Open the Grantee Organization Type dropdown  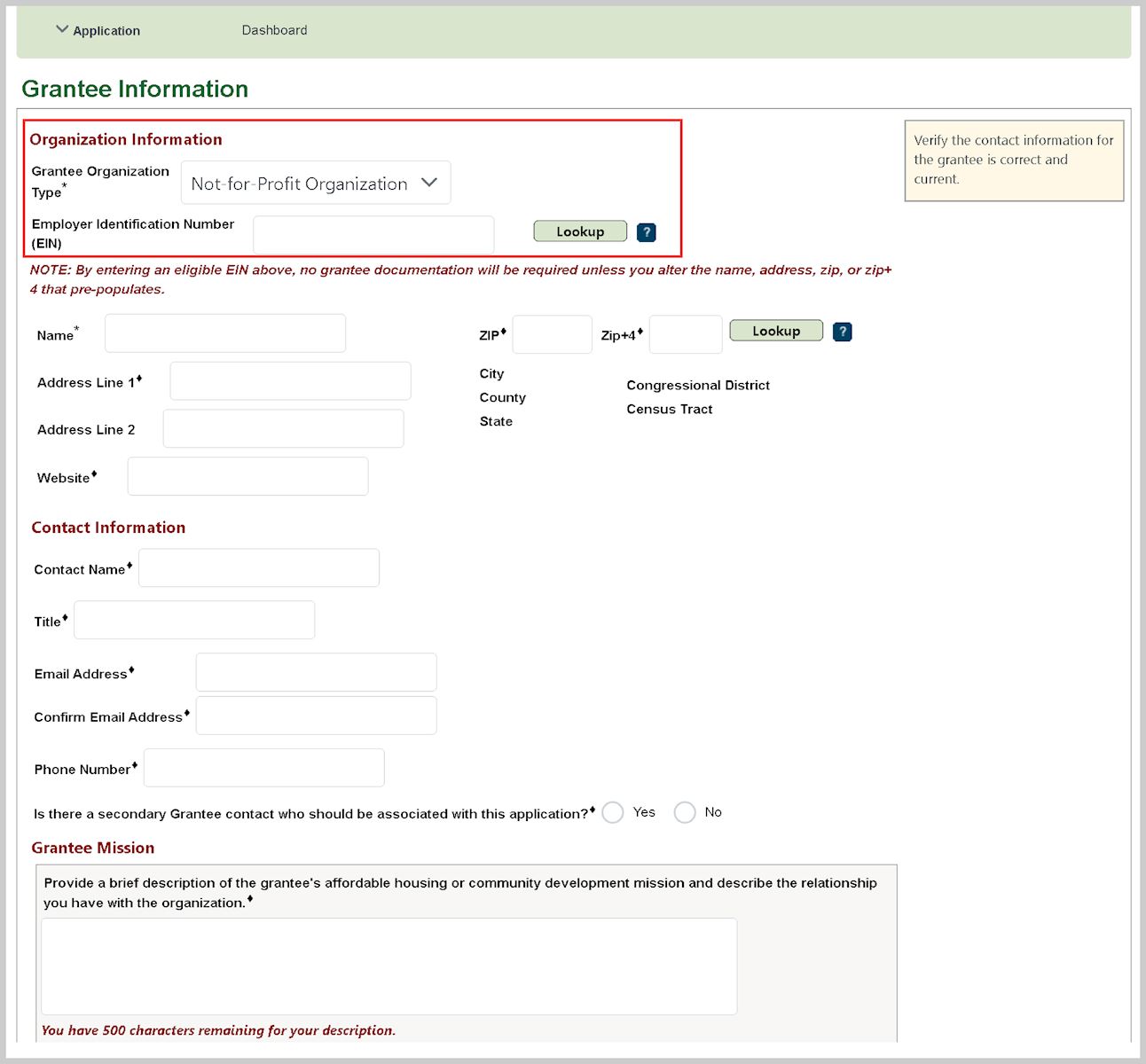[x=316, y=184]
